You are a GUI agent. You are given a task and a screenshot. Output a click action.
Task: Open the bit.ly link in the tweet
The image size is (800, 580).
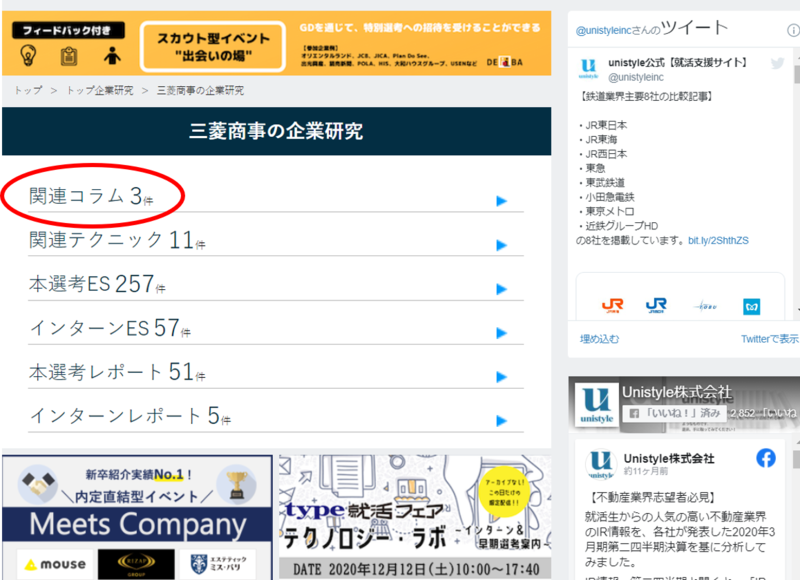click(718, 241)
